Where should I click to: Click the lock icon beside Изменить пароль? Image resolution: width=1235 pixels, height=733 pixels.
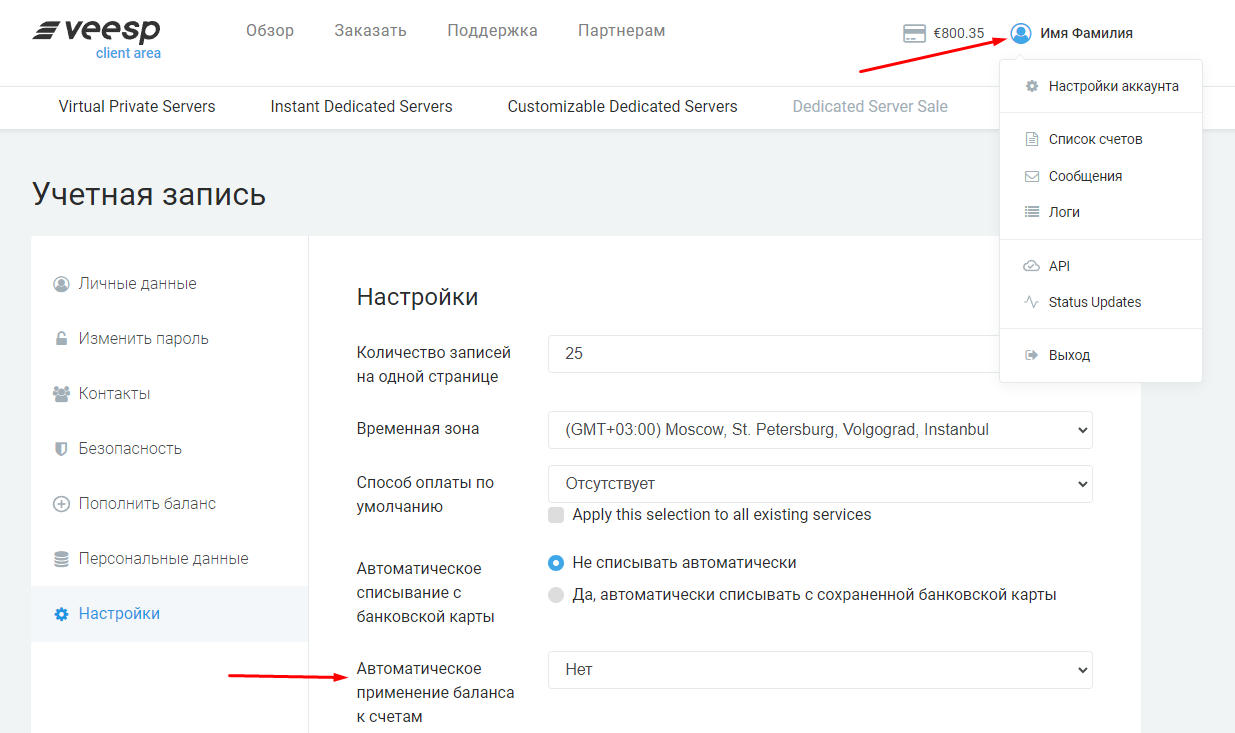click(62, 338)
